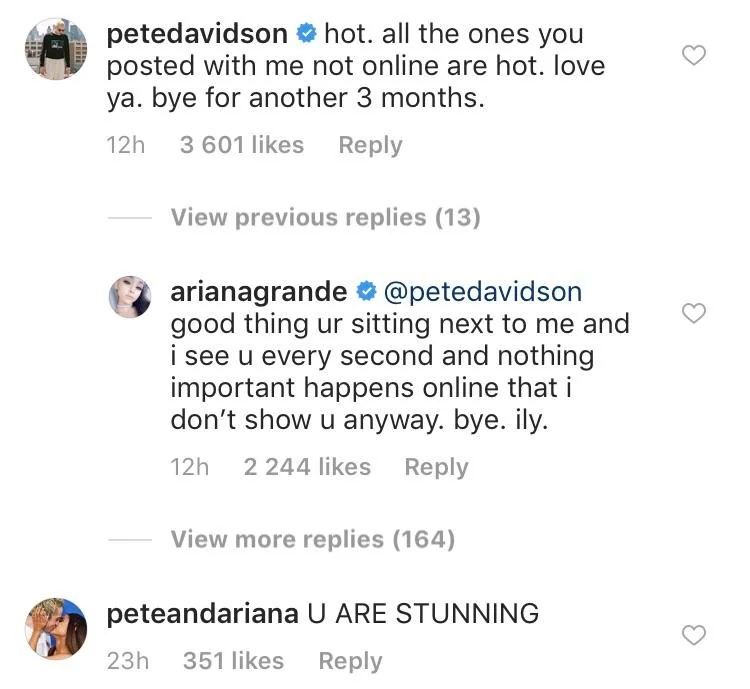The width and height of the screenshot is (750, 689).
Task: Reply to peteandariana's comment
Action: (350, 661)
